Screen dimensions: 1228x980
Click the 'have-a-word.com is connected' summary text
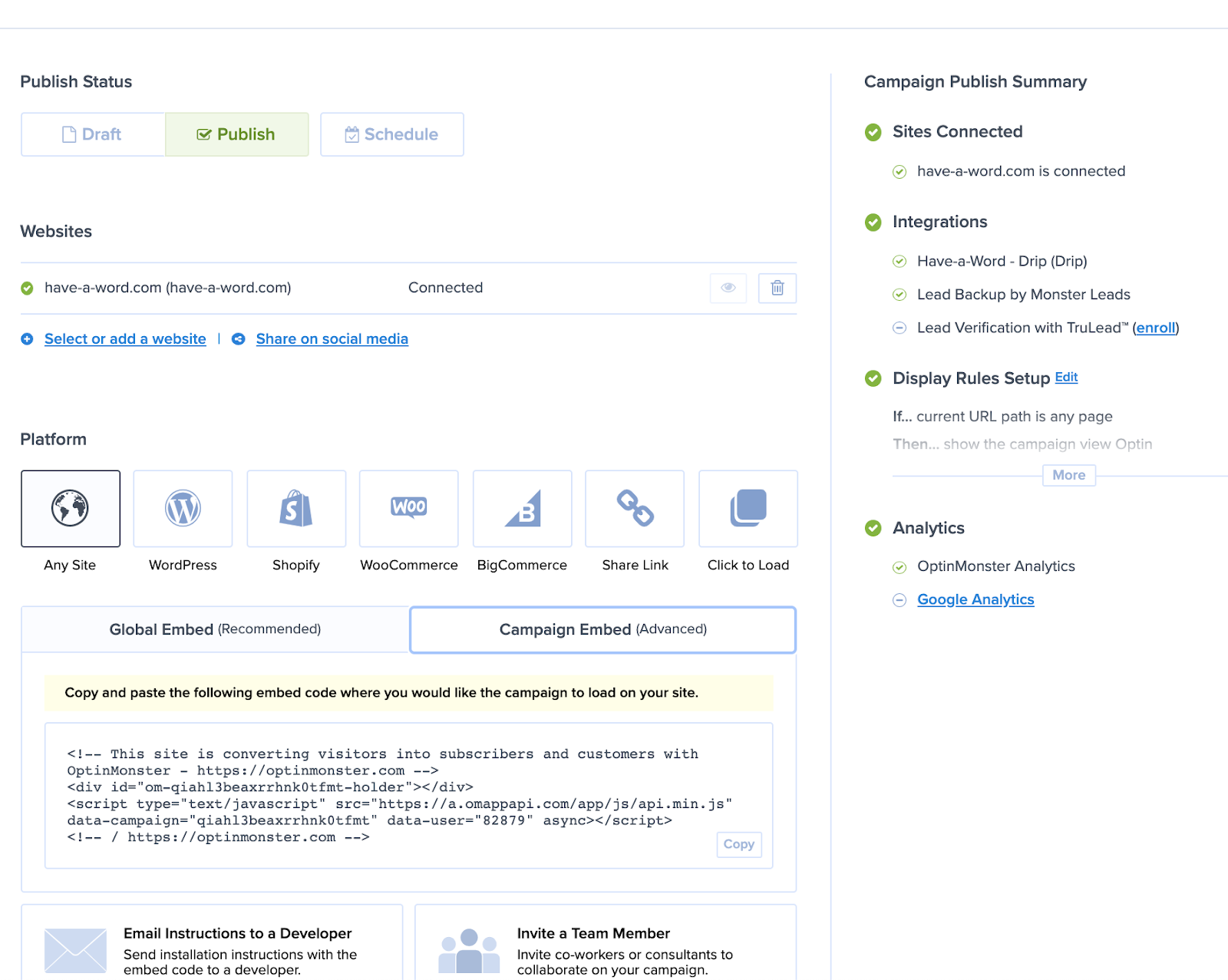click(x=1022, y=171)
